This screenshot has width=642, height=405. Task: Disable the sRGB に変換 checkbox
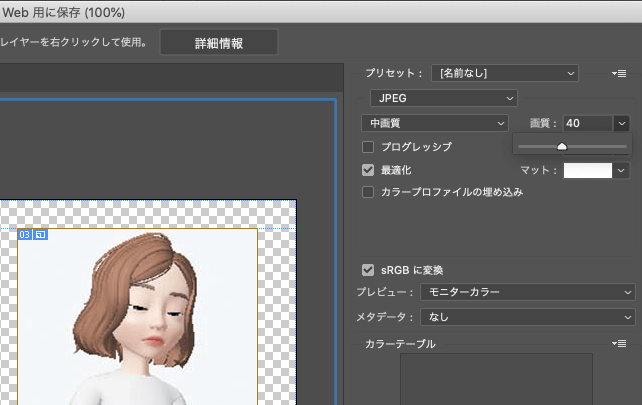368,270
